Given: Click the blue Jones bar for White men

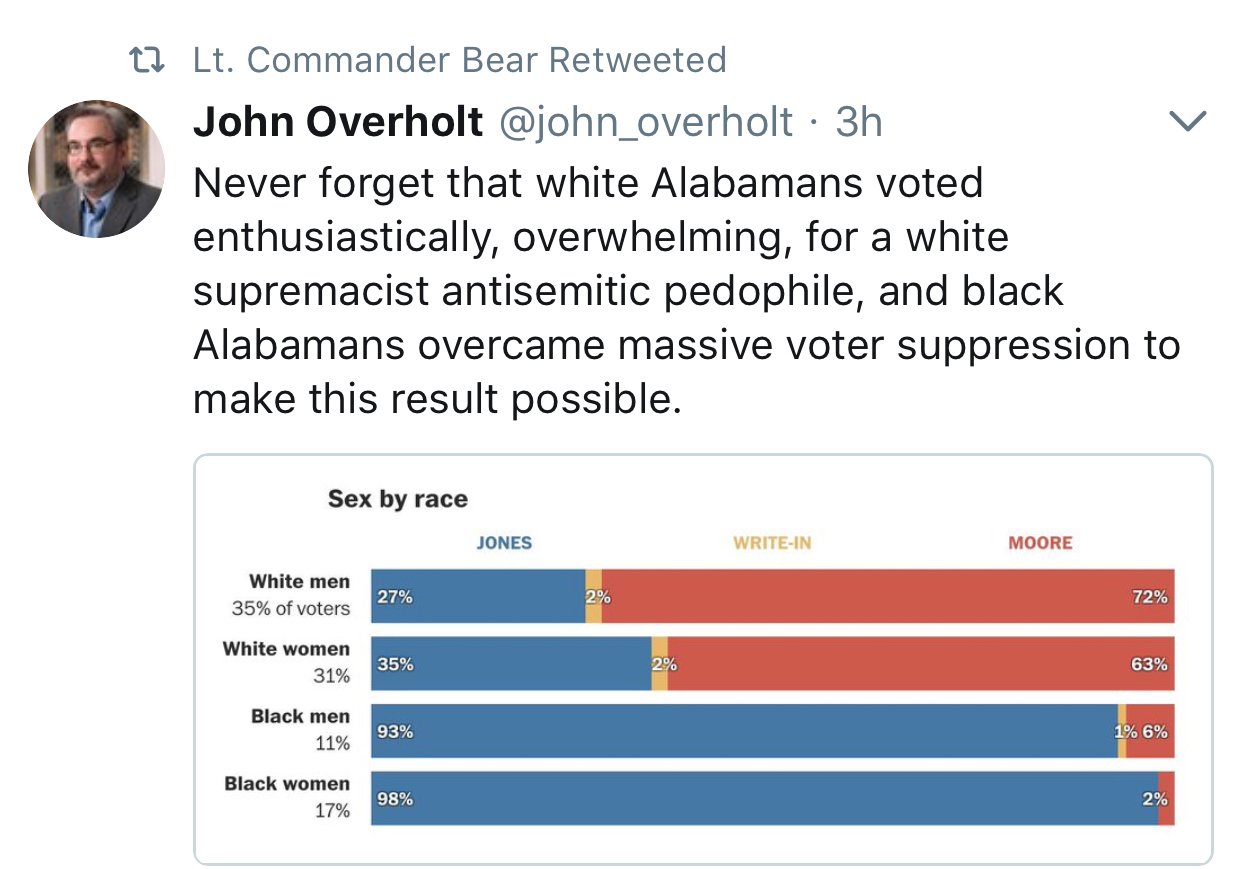Looking at the screenshot, I should click(x=478, y=596).
